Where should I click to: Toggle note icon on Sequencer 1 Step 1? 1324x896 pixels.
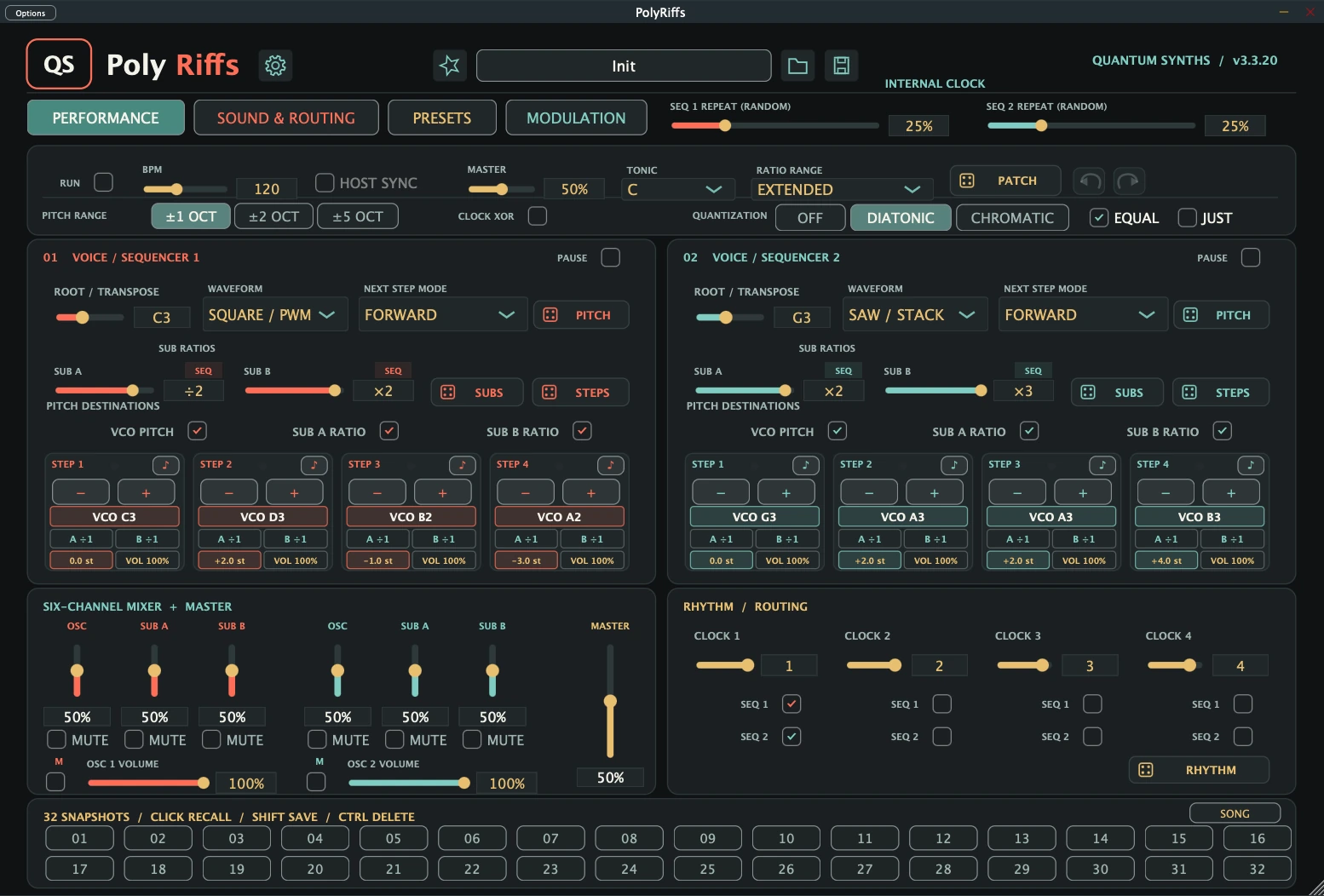click(x=166, y=465)
